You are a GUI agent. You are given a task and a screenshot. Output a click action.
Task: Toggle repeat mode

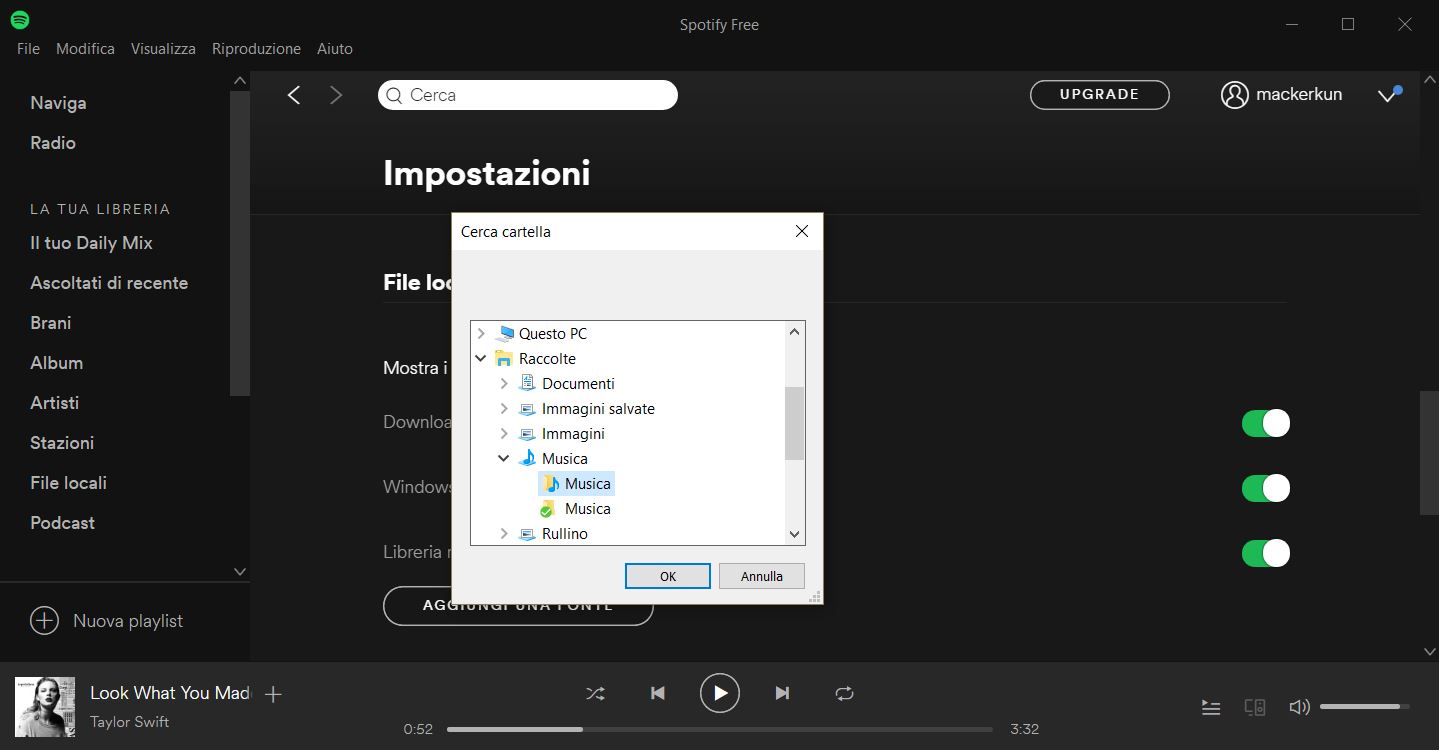click(844, 693)
